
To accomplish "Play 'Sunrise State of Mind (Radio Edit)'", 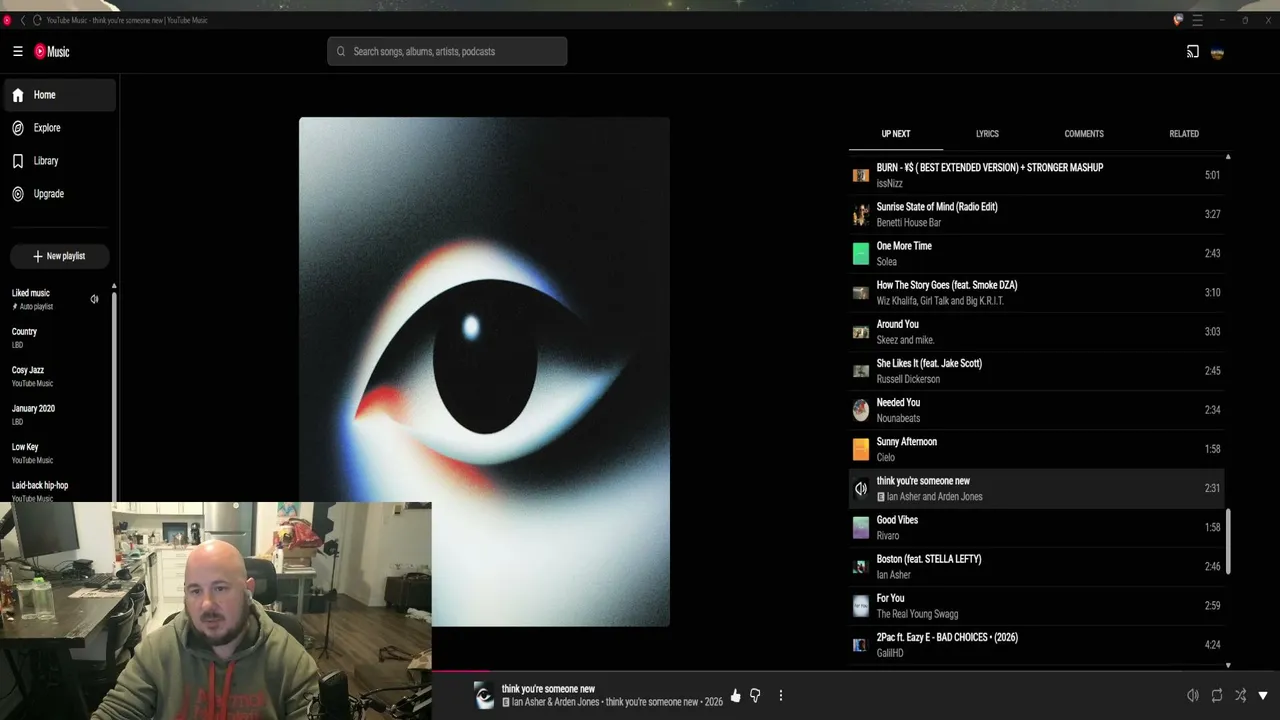I will click(x=1036, y=214).
